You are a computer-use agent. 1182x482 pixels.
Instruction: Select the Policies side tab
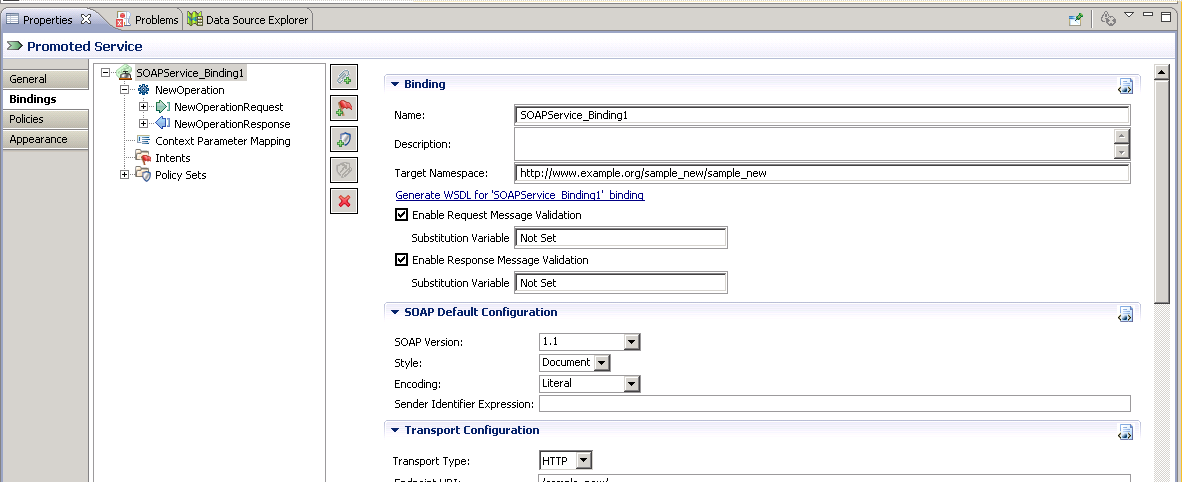(x=27, y=119)
